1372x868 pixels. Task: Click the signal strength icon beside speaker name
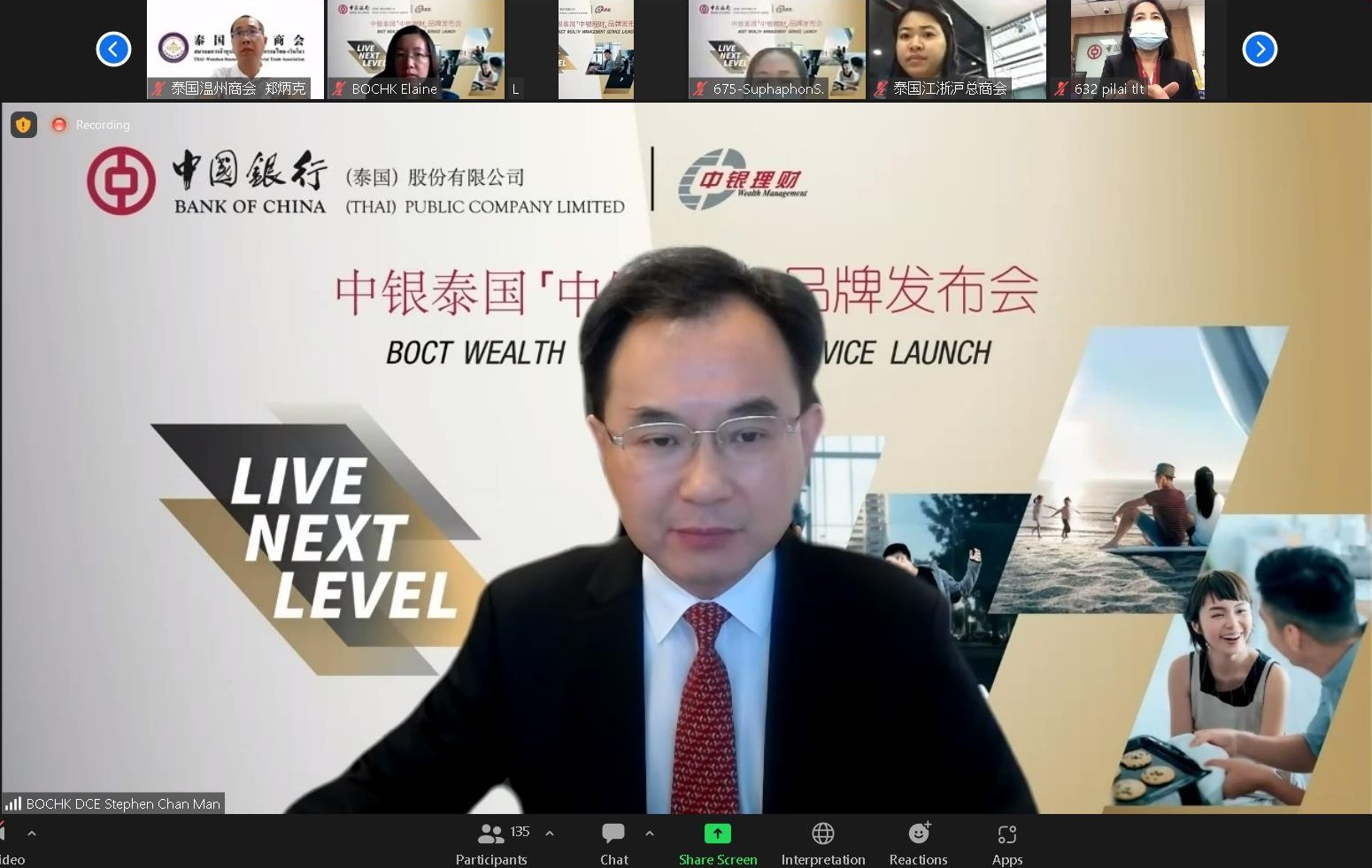(x=13, y=803)
